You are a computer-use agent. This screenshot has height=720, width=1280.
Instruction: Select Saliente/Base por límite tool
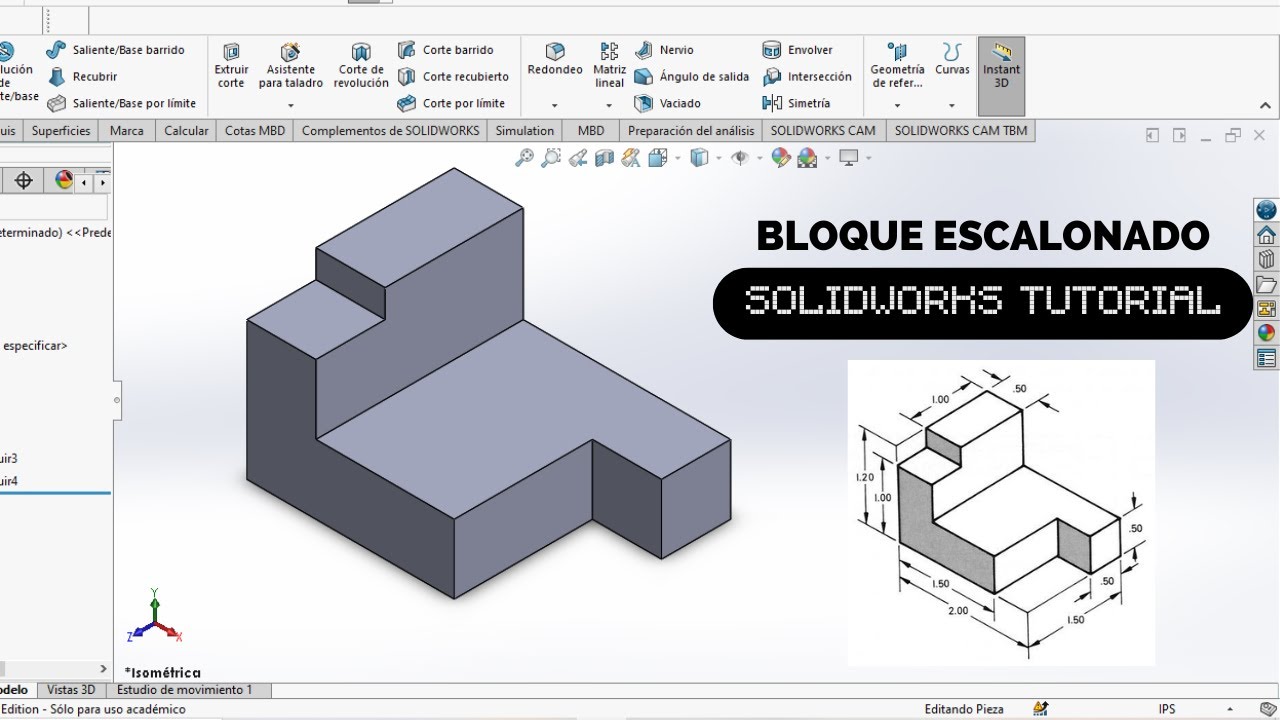coord(121,103)
